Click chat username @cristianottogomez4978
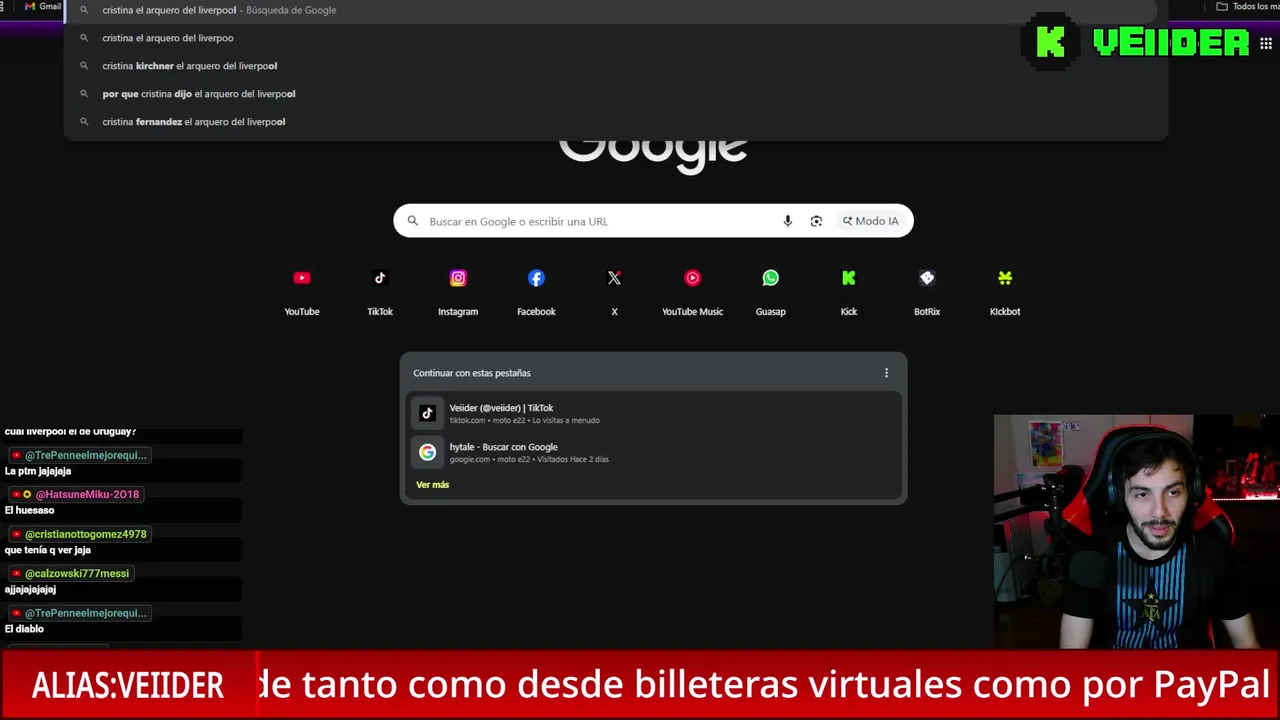This screenshot has height=720, width=1280. (86, 534)
